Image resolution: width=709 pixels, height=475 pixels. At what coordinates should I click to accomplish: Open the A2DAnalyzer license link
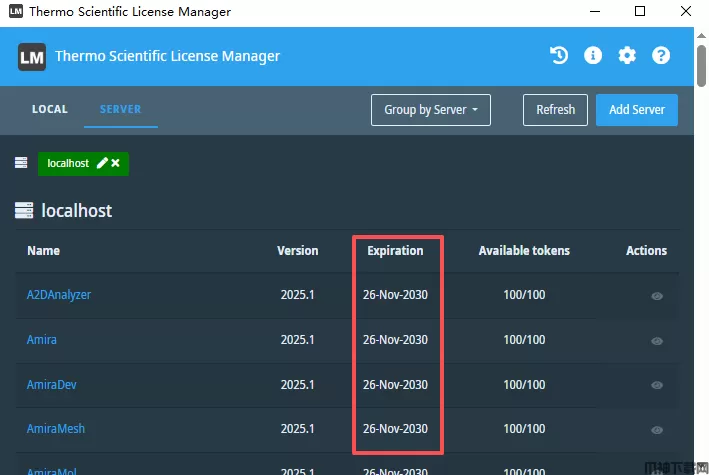point(59,295)
